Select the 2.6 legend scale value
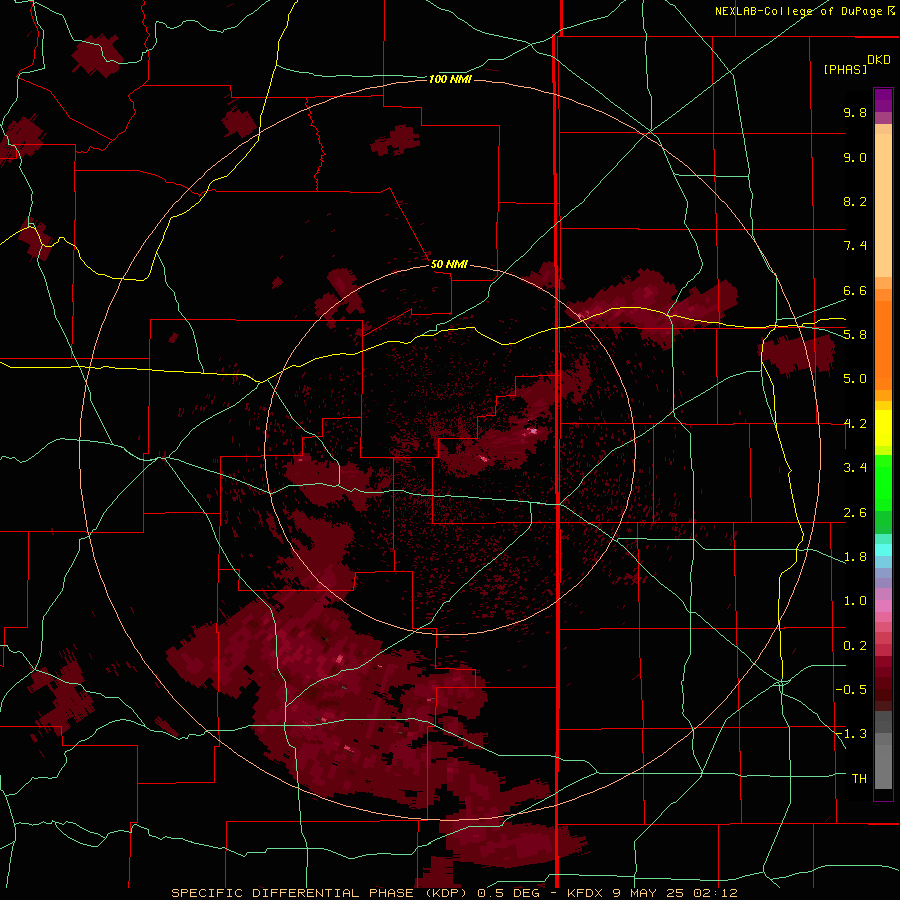900x900 pixels. tap(855, 513)
